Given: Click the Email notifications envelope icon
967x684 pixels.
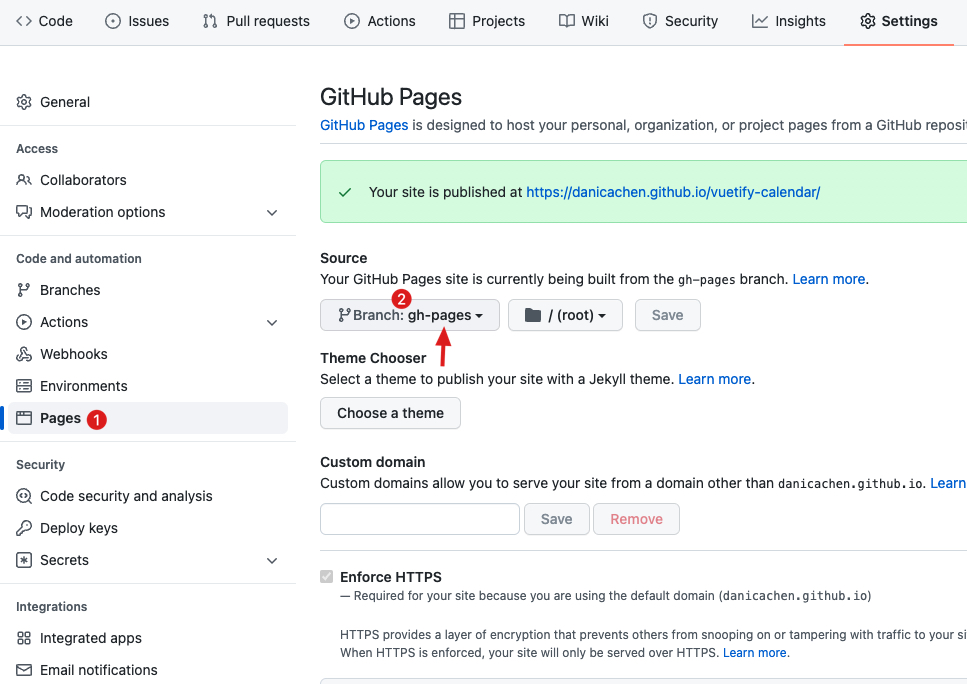Looking at the screenshot, I should click(x=24, y=670).
